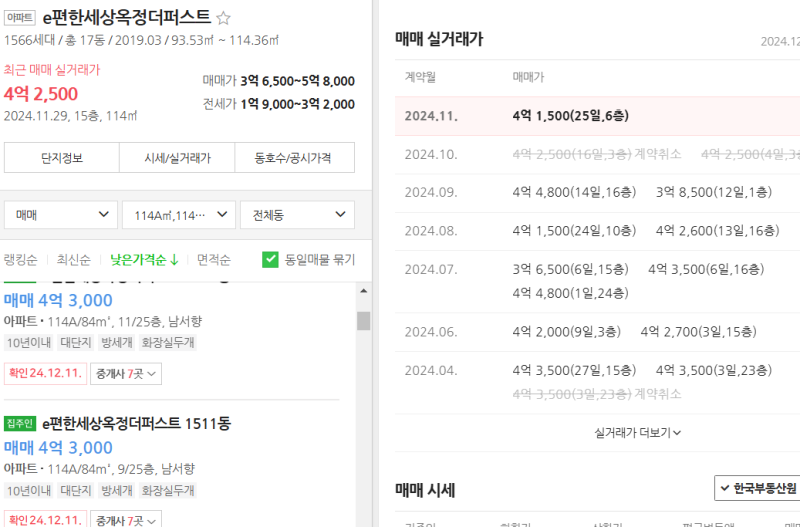The image size is (800, 527).
Task: Click 3억 8,500(12일,1층) transaction entry
Action: [714, 193]
